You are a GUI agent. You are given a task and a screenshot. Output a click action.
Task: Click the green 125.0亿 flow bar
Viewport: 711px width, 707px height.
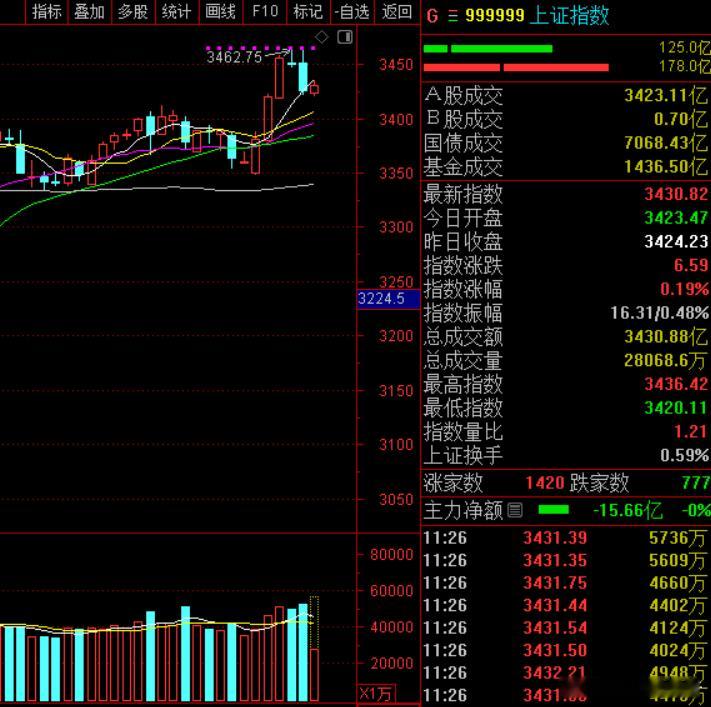click(488, 49)
